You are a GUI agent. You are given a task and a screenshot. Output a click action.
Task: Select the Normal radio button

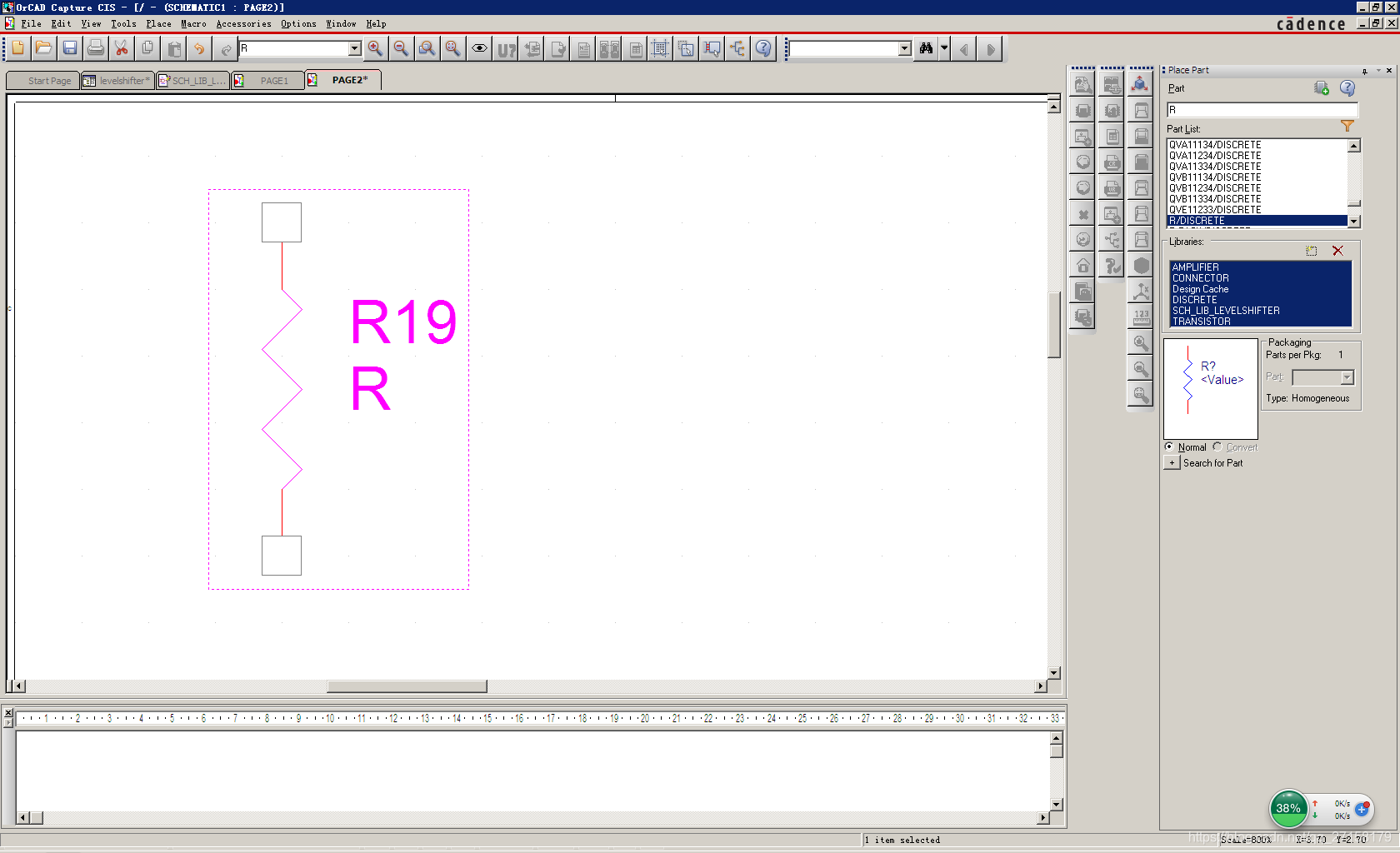(x=1169, y=447)
